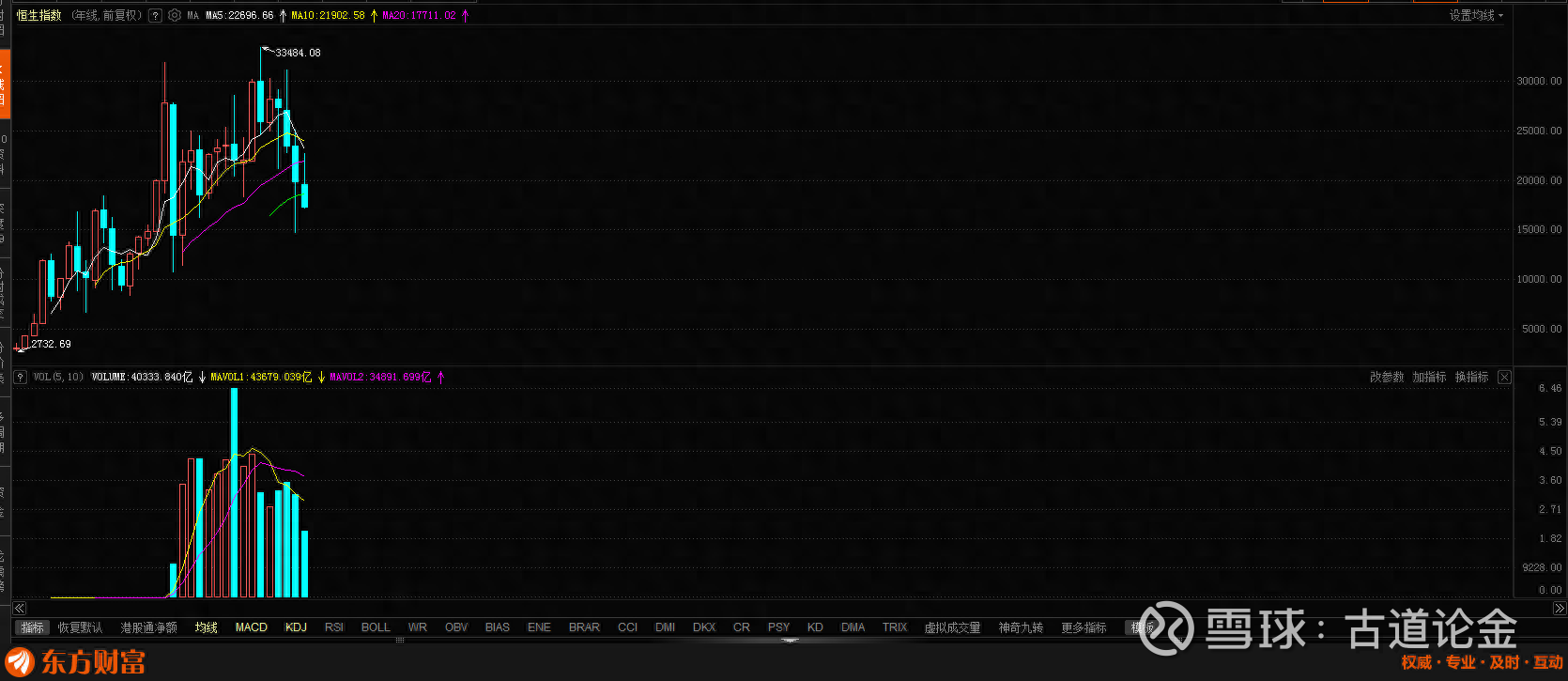Select the PSY indicator
1568x681 pixels.
coord(778,627)
